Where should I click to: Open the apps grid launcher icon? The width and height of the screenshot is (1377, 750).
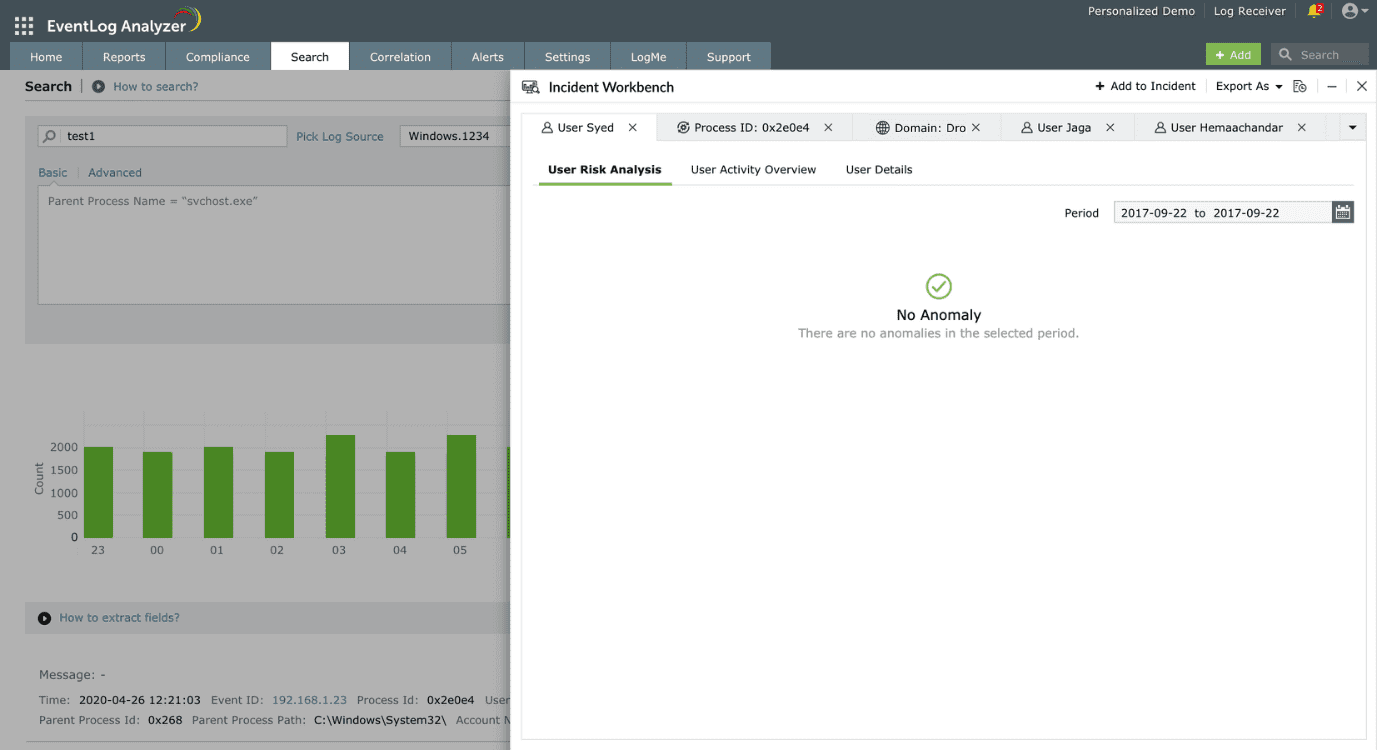[x=24, y=26]
